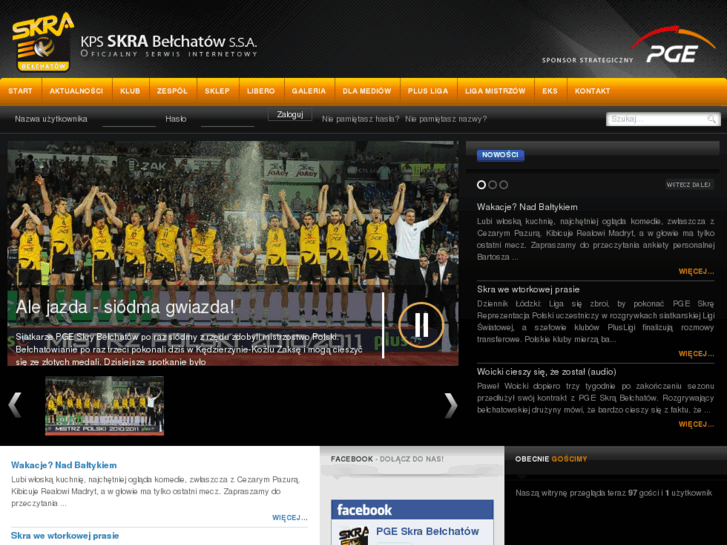The image size is (727, 545).
Task: Focus the Nazwa użytkownika input field
Action: (129, 120)
